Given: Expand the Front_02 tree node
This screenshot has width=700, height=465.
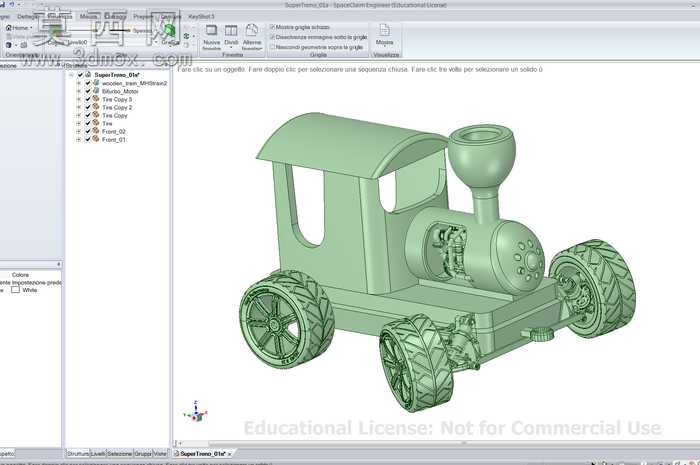Looking at the screenshot, I should point(79,132).
